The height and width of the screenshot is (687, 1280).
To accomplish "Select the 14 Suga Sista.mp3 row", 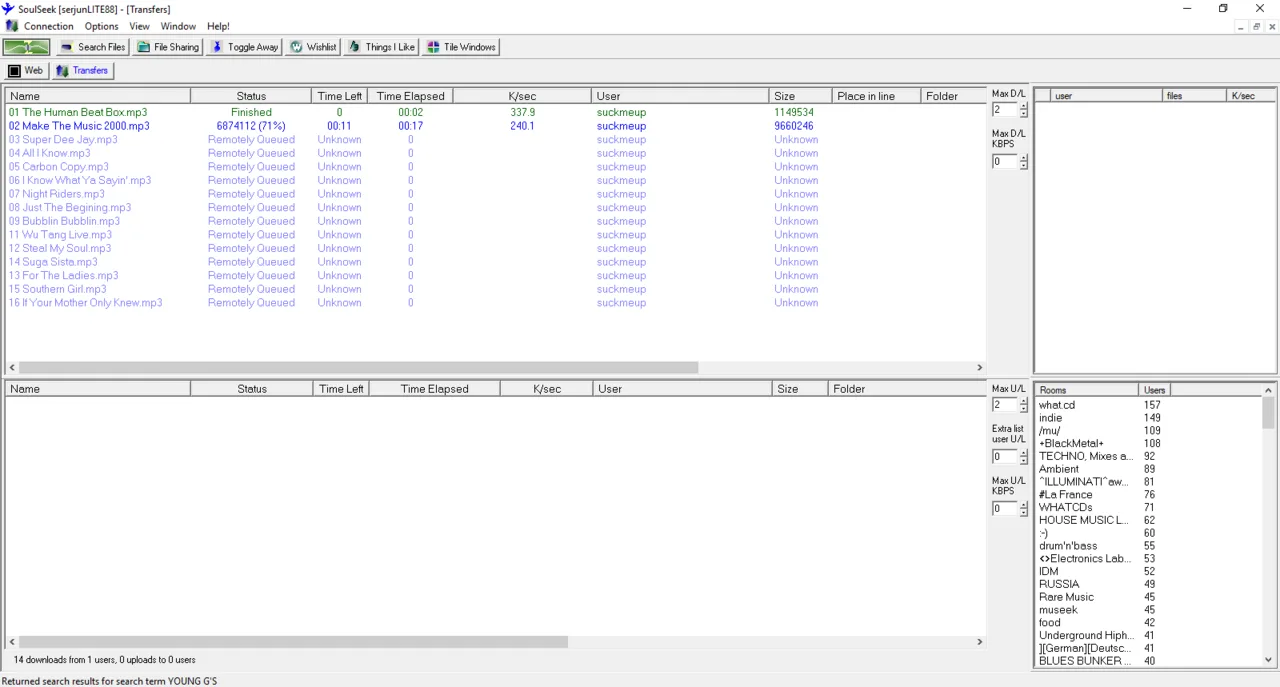I will [x=53, y=262].
